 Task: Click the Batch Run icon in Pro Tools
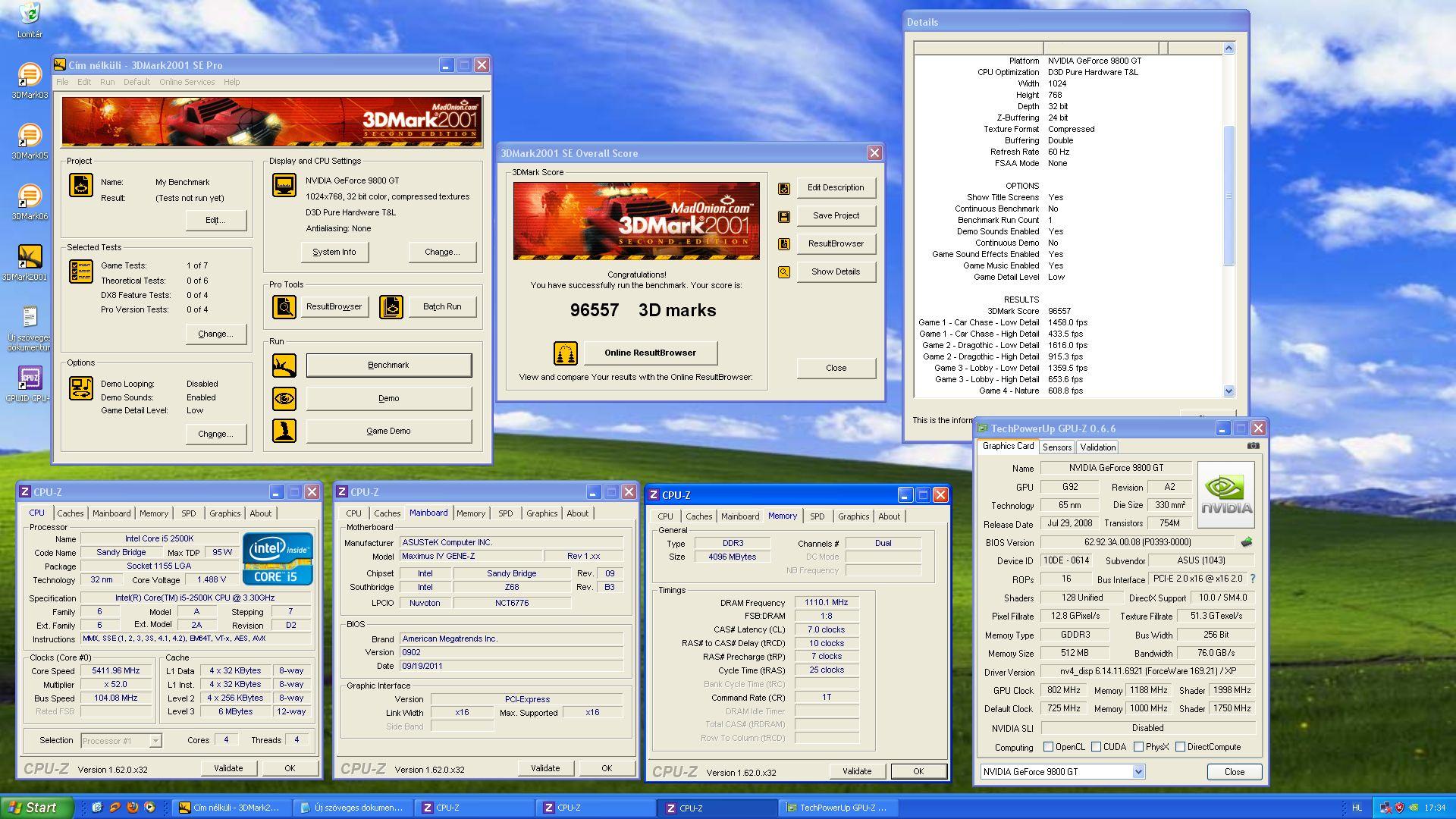[x=391, y=307]
